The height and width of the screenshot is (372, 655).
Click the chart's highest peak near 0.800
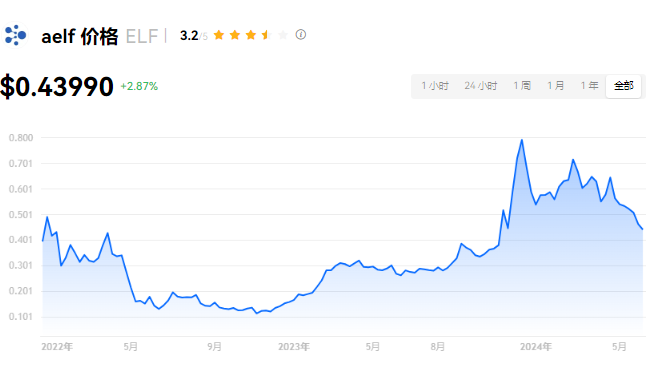click(522, 140)
